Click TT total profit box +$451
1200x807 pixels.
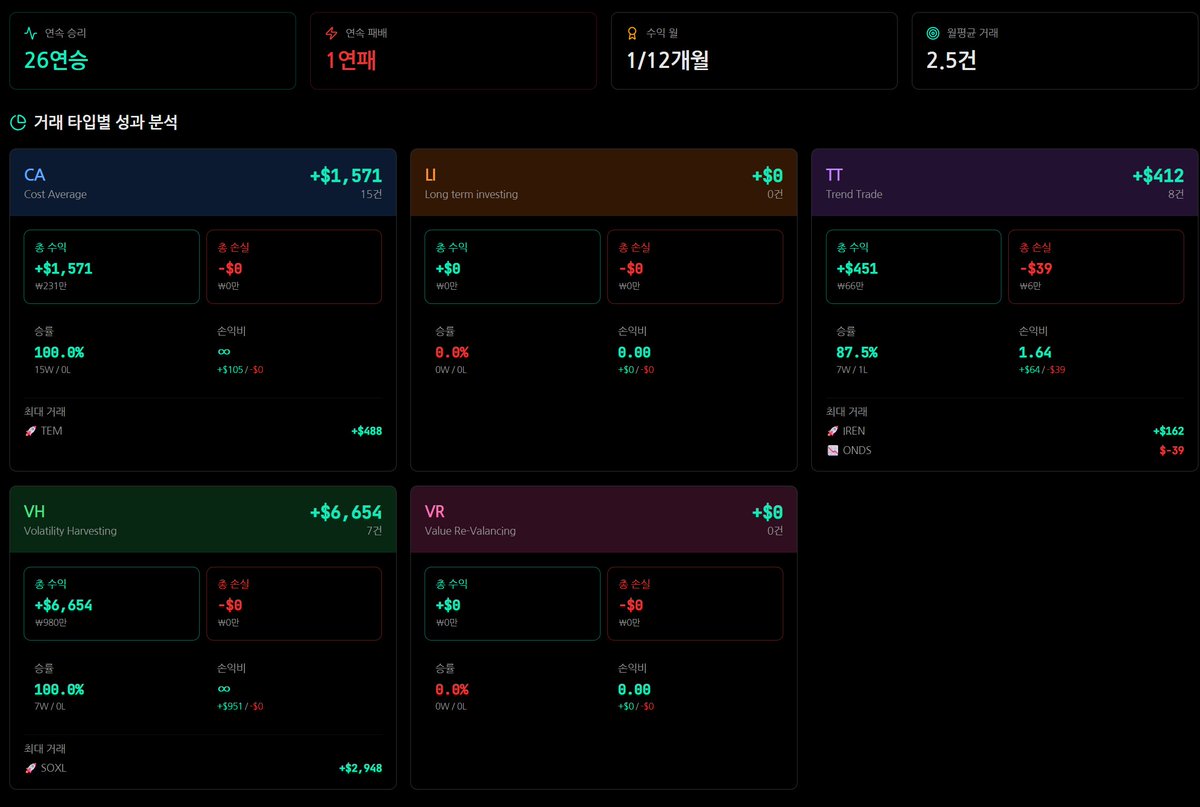tap(913, 266)
